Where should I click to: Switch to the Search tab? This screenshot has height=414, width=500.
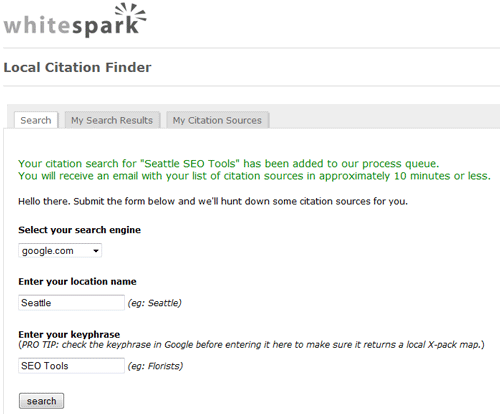coord(36,120)
